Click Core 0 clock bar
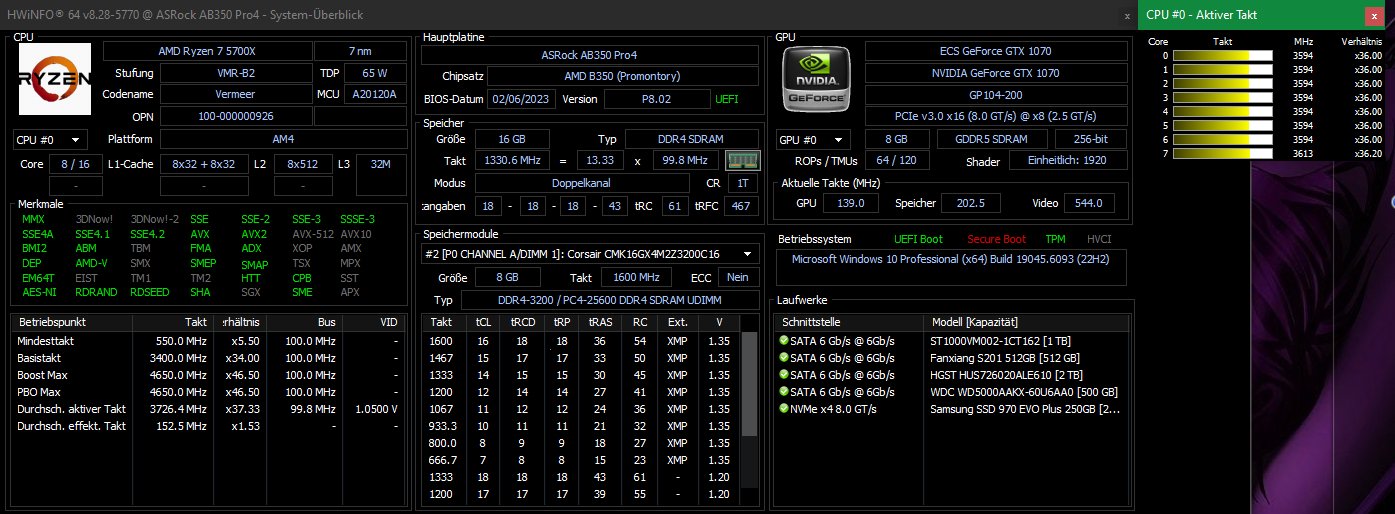This screenshot has width=1395, height=514. coord(1222,55)
